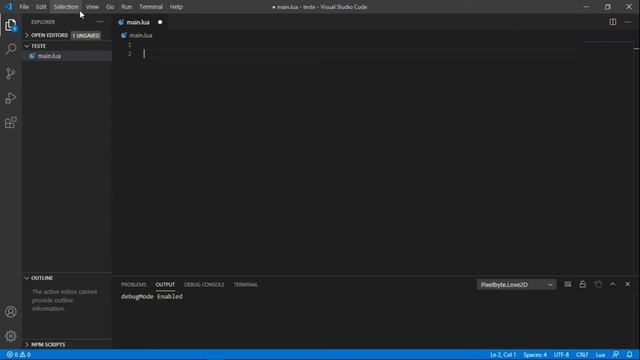Open output log file icon
Viewport: 640px width, 360px height.
click(598, 284)
